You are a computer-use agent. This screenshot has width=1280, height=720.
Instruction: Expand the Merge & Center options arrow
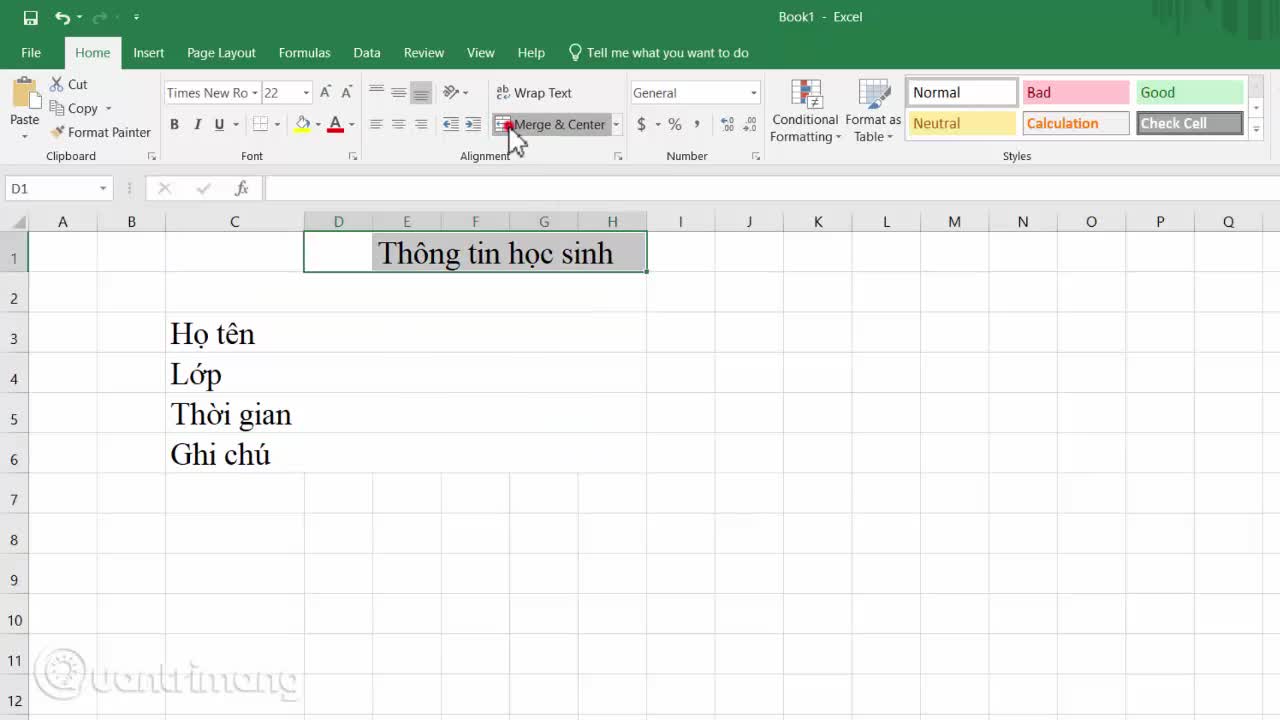[x=616, y=124]
